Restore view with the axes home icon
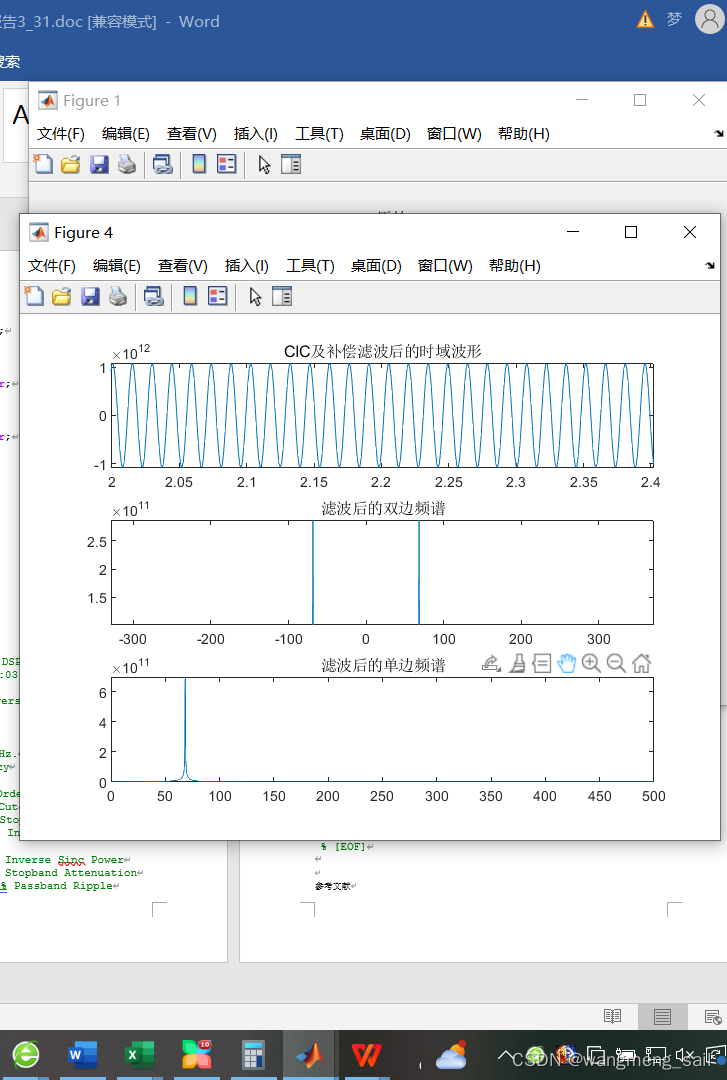This screenshot has height=1080, width=727. tap(642, 663)
